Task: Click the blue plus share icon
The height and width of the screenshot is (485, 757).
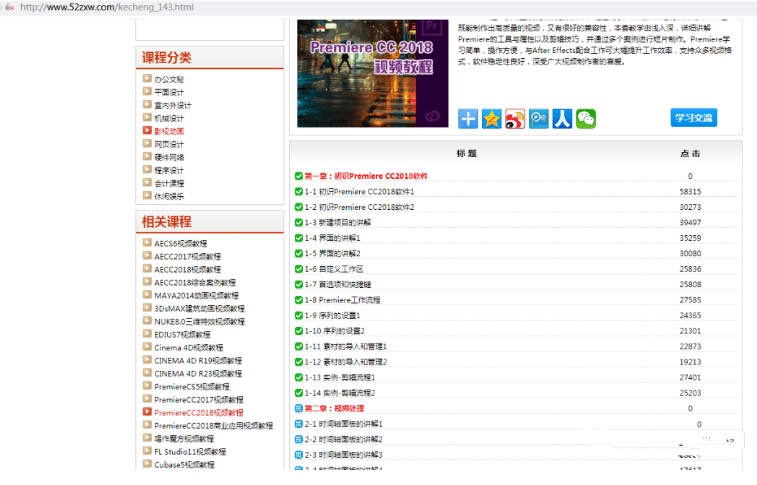Action: 468,119
